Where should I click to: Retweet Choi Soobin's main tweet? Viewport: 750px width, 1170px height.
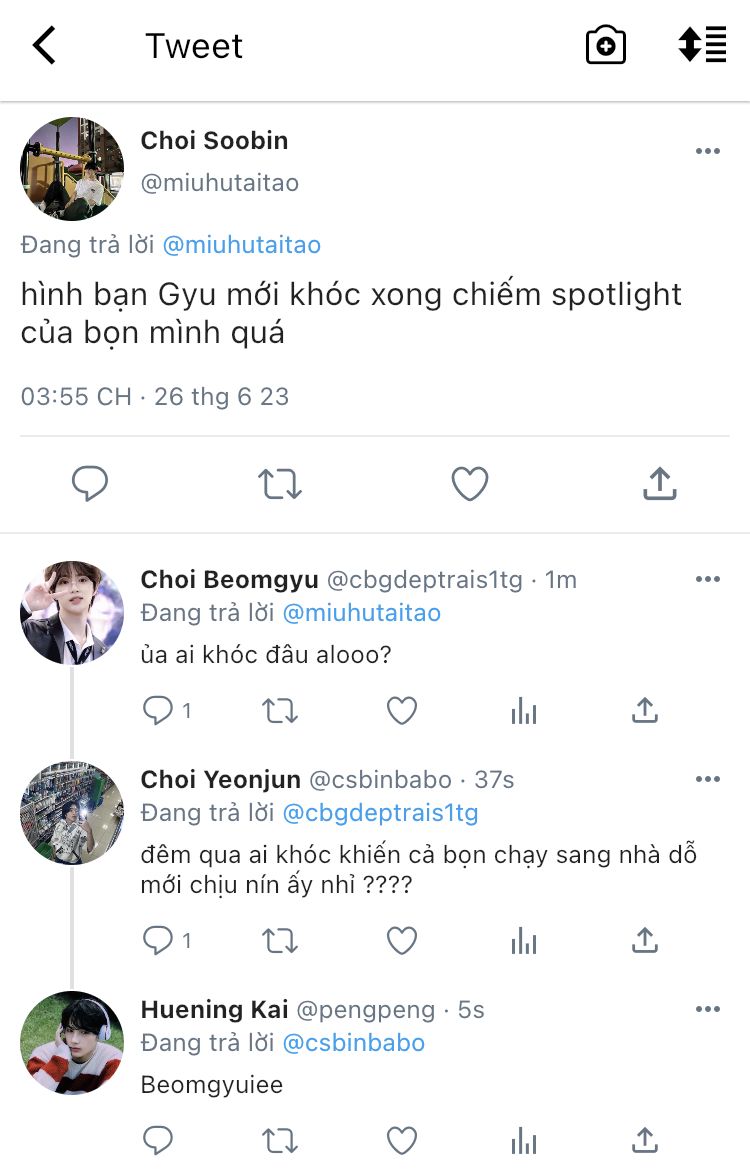point(279,485)
